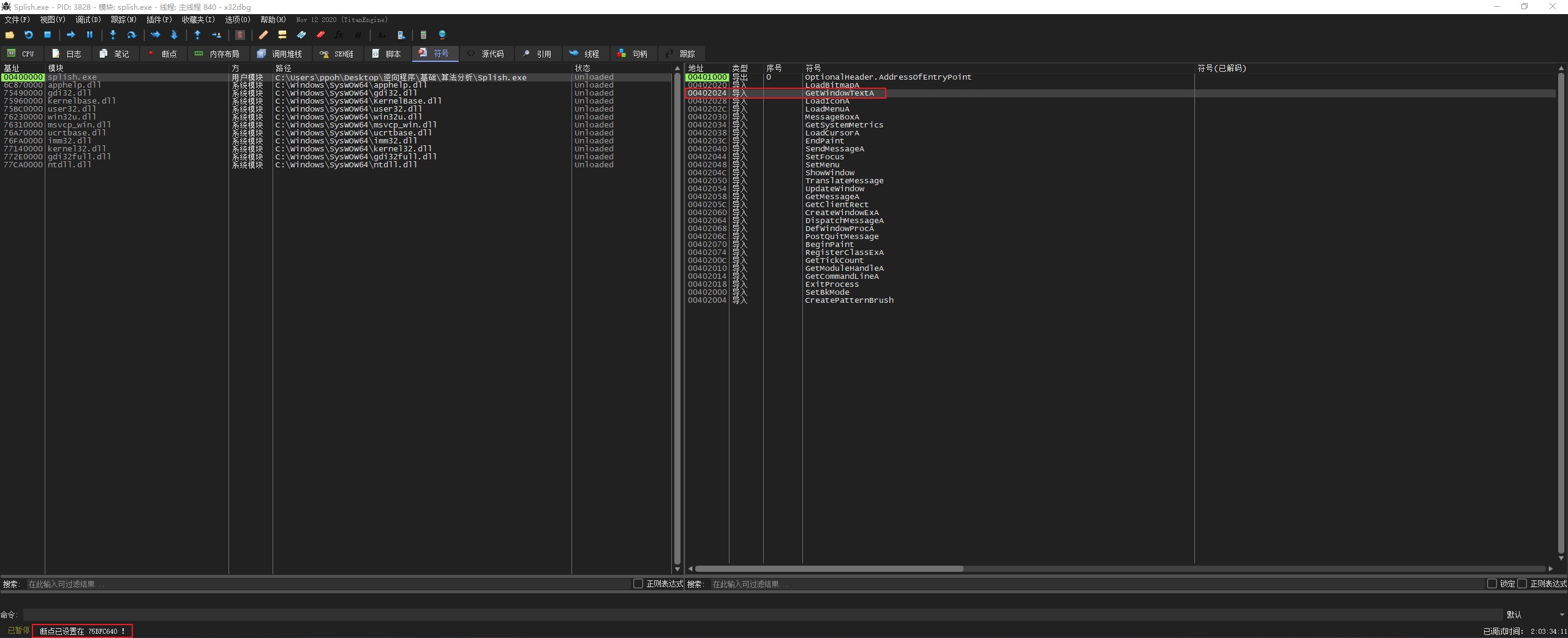1568x638 pixels.
Task: Open the Labels tag icon
Action: [301, 35]
